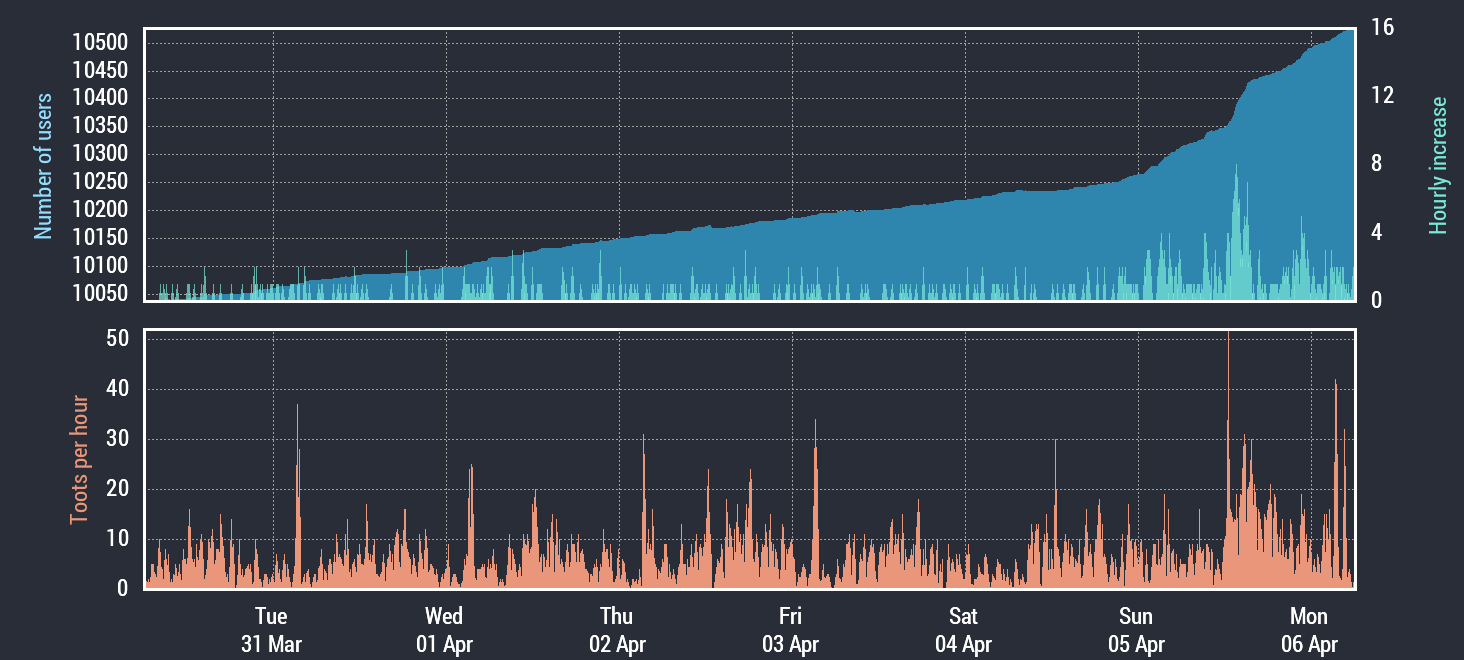Screen dimensions: 1464x660
Task: Select the Sun 05 Apr date label
Action: [1136, 629]
